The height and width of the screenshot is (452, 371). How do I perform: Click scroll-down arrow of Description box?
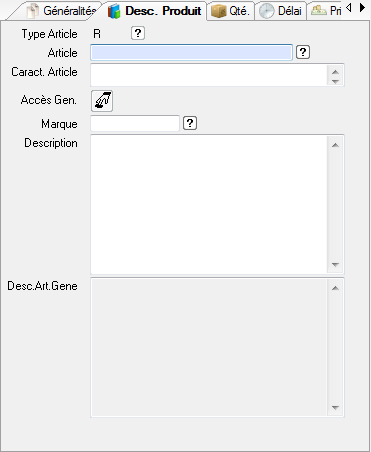coord(335,265)
